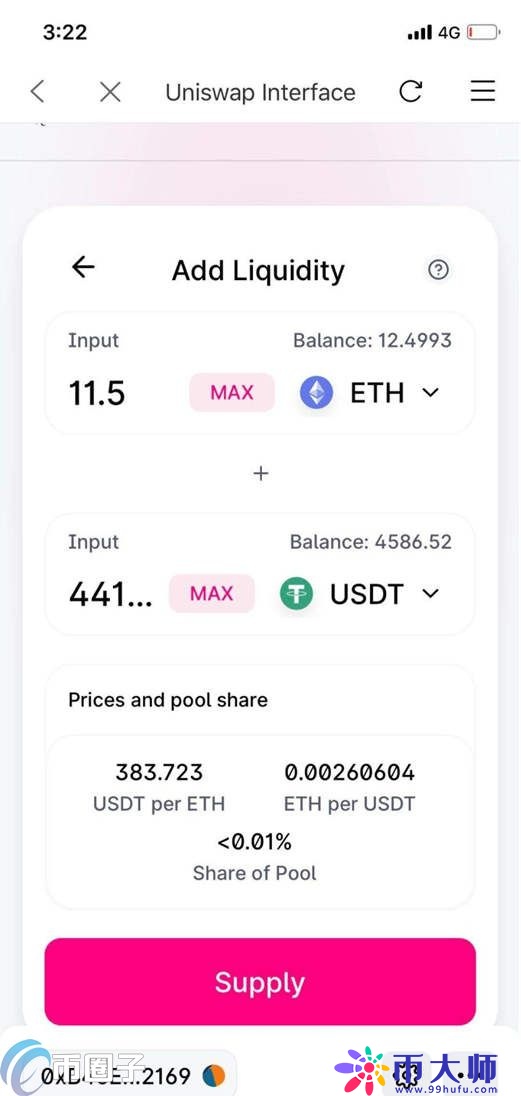The width and height of the screenshot is (521, 1096).
Task: Click the wallet avatar icon beside address
Action: (214, 1074)
